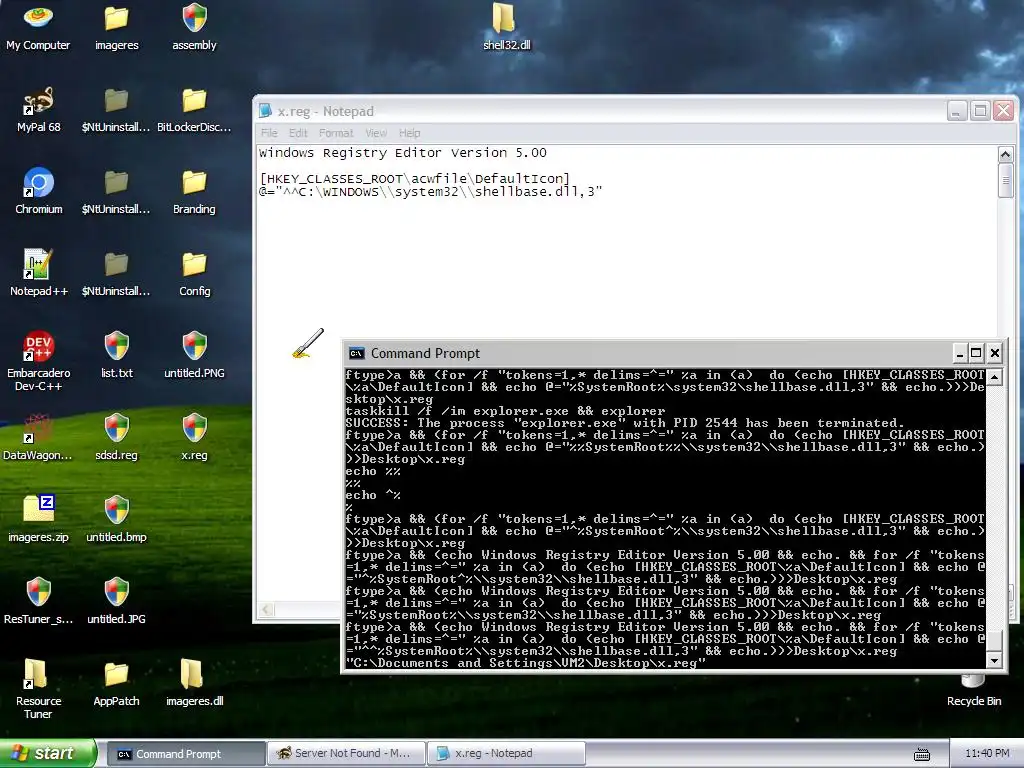Viewport: 1024px width, 768px height.
Task: Click Command Prompt scrollbar down arrow
Action: coord(994,661)
